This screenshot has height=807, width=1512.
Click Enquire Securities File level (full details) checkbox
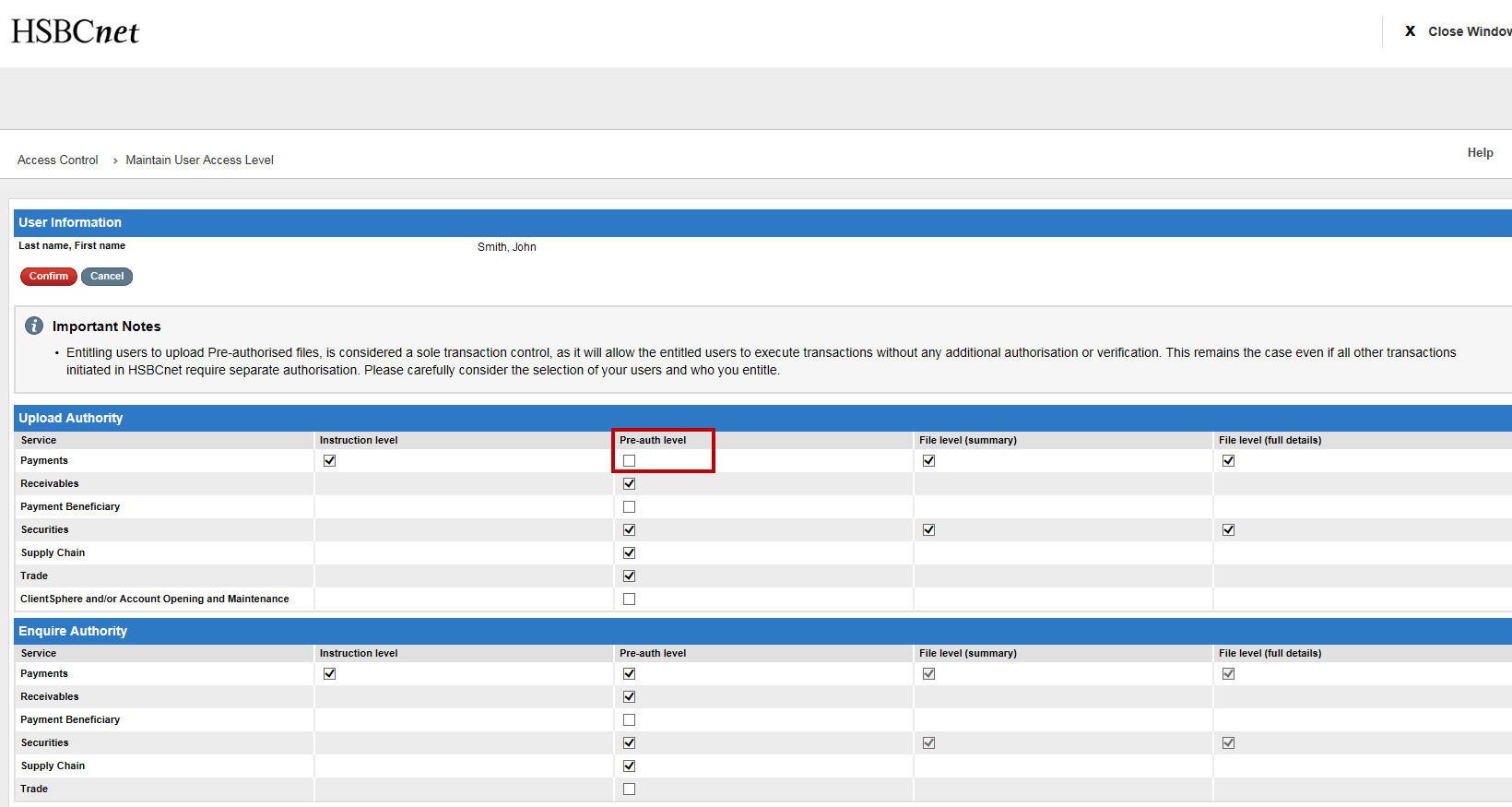(x=1228, y=742)
